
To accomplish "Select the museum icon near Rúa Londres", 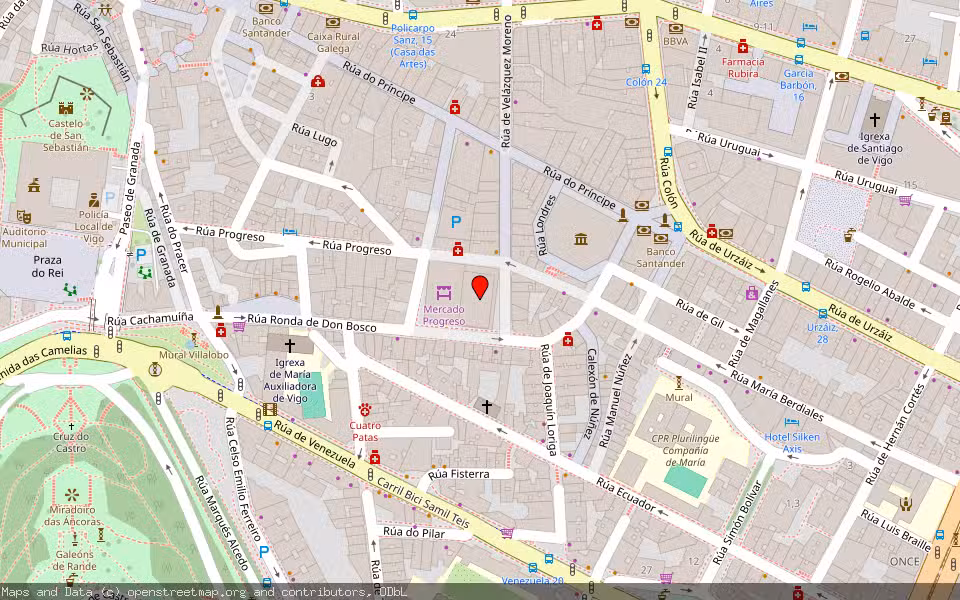I will pos(580,239).
